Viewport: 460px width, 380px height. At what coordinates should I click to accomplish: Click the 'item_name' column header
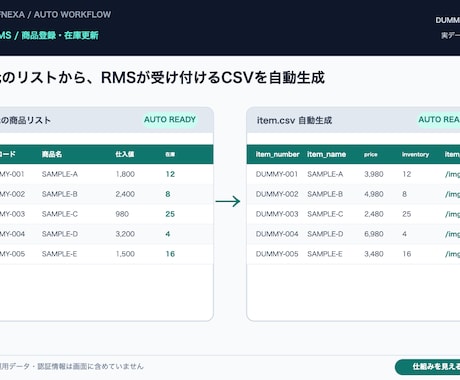pyautogui.click(x=326, y=154)
